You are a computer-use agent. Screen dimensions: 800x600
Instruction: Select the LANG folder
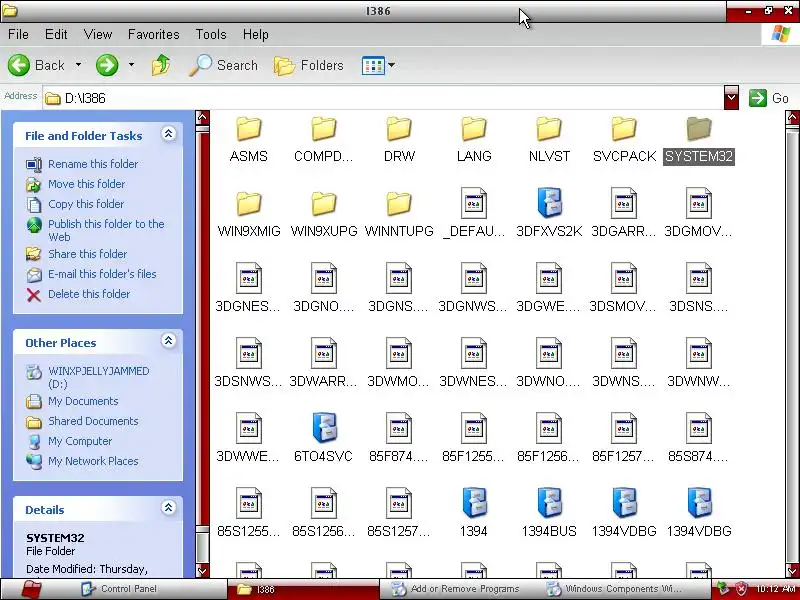point(474,139)
